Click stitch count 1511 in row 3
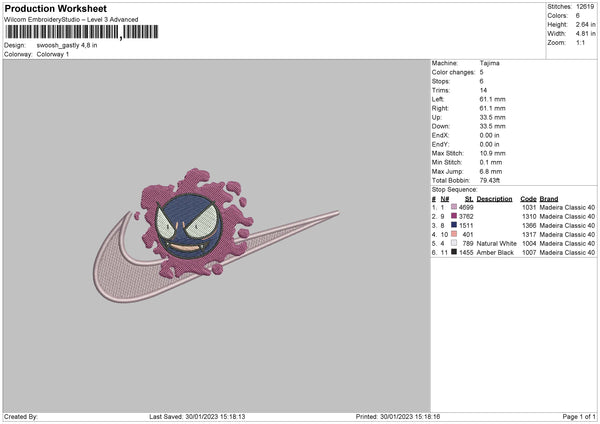 (466, 225)
